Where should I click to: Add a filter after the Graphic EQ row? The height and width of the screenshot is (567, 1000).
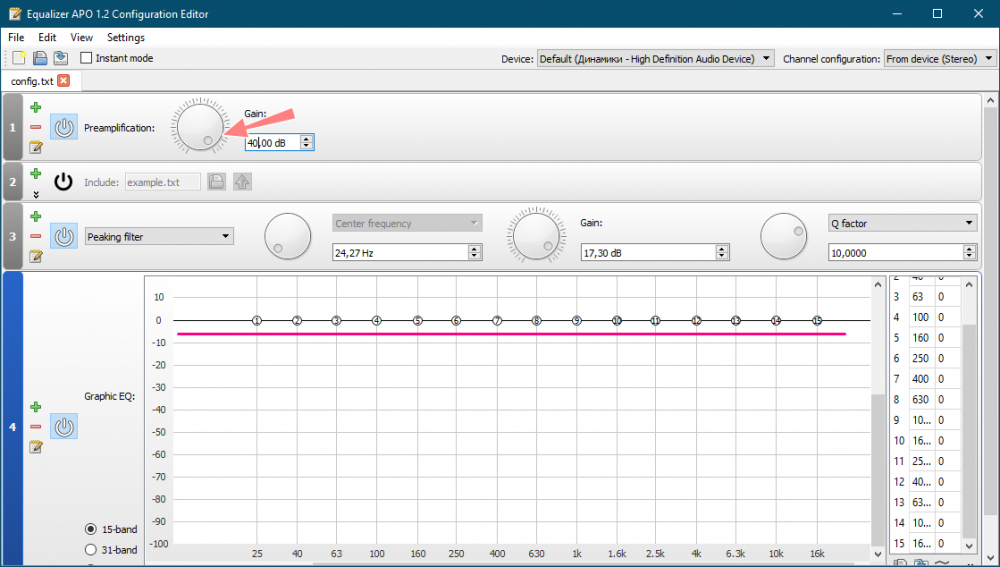36,407
